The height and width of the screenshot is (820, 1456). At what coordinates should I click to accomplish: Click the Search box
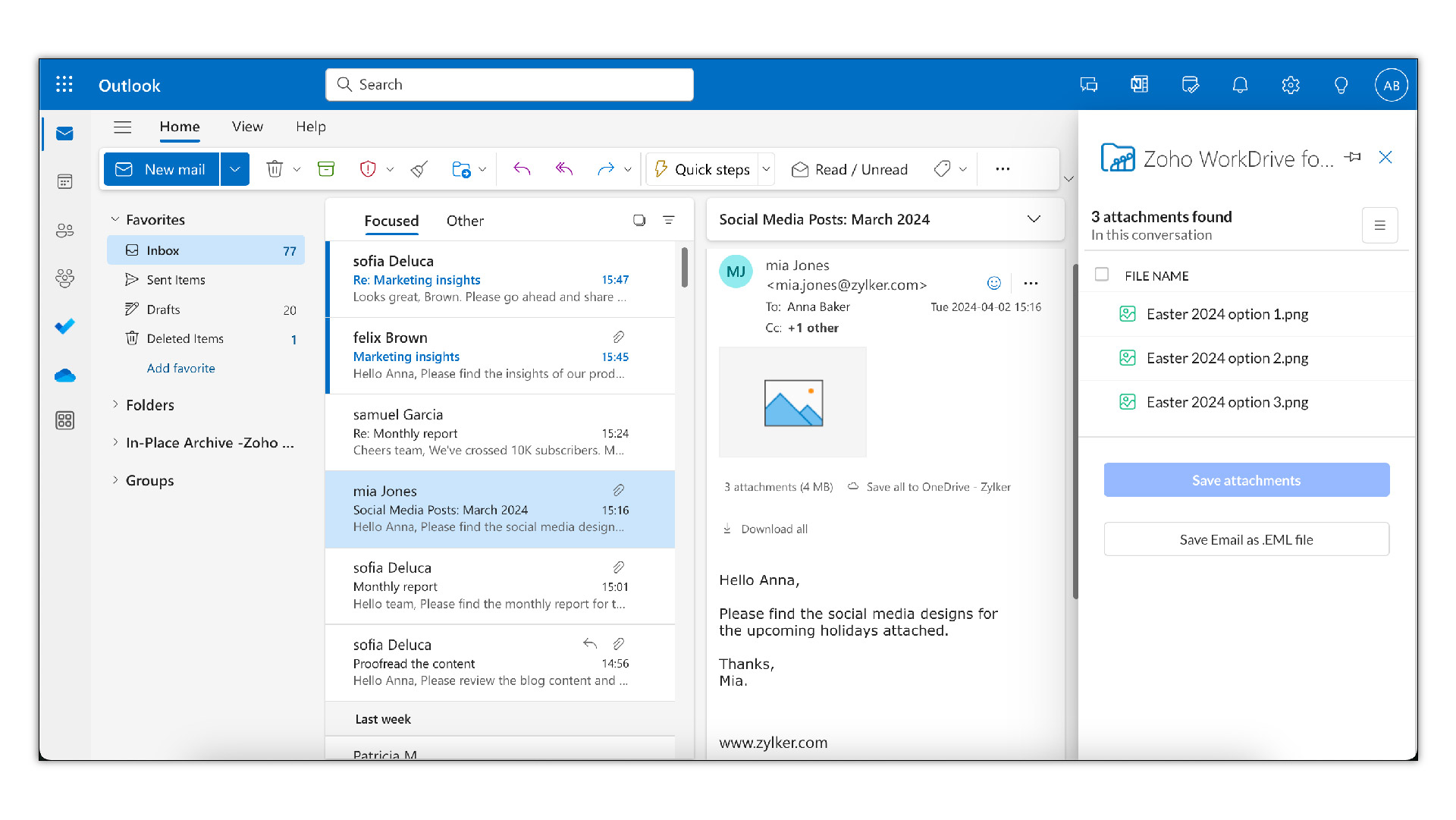tap(510, 84)
